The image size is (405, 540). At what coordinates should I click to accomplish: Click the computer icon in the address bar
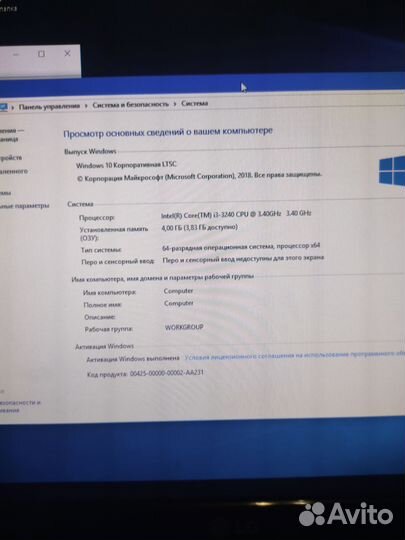coord(3,107)
